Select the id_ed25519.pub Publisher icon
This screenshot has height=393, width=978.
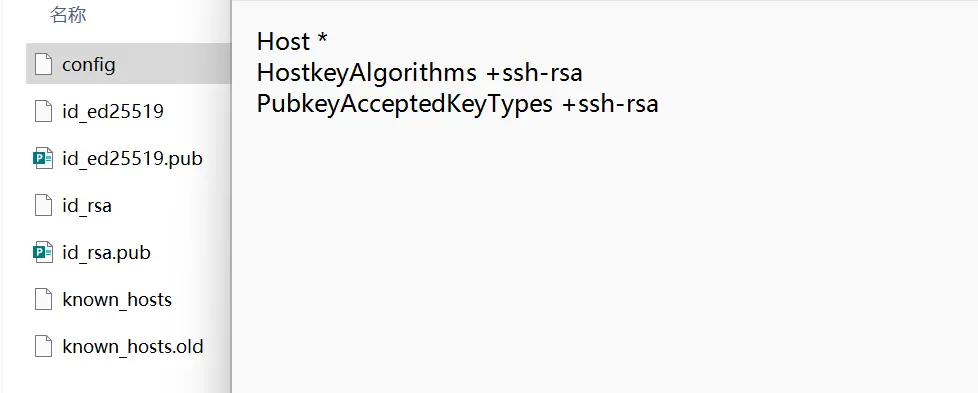(x=43, y=158)
